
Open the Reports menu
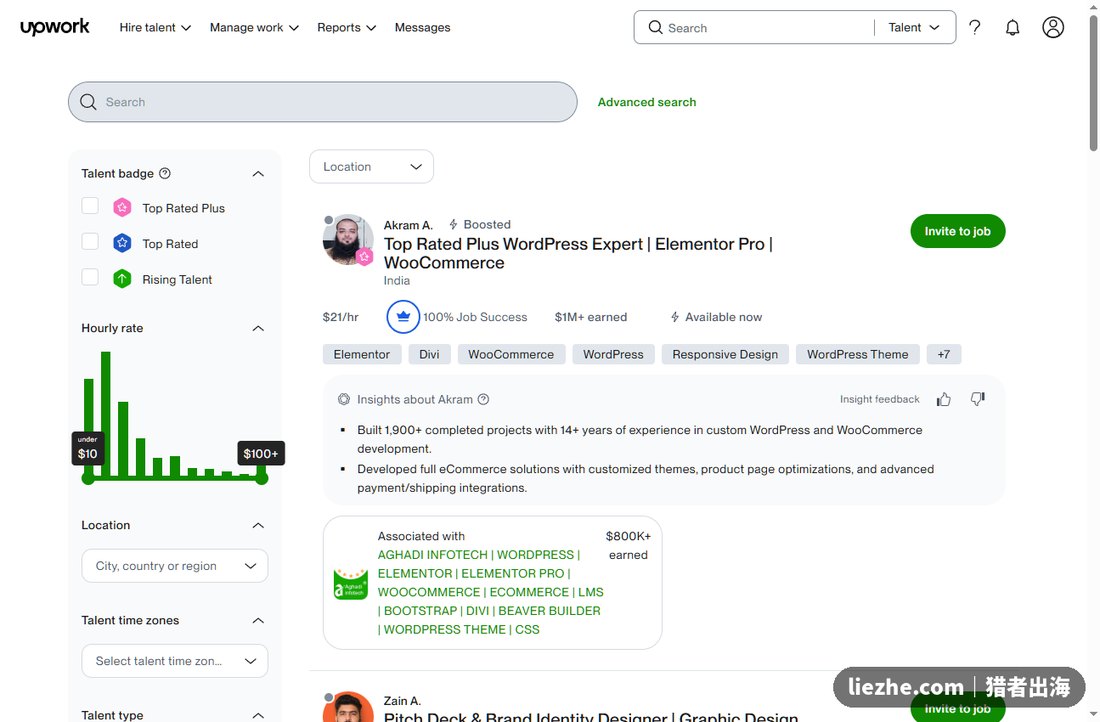tap(347, 27)
